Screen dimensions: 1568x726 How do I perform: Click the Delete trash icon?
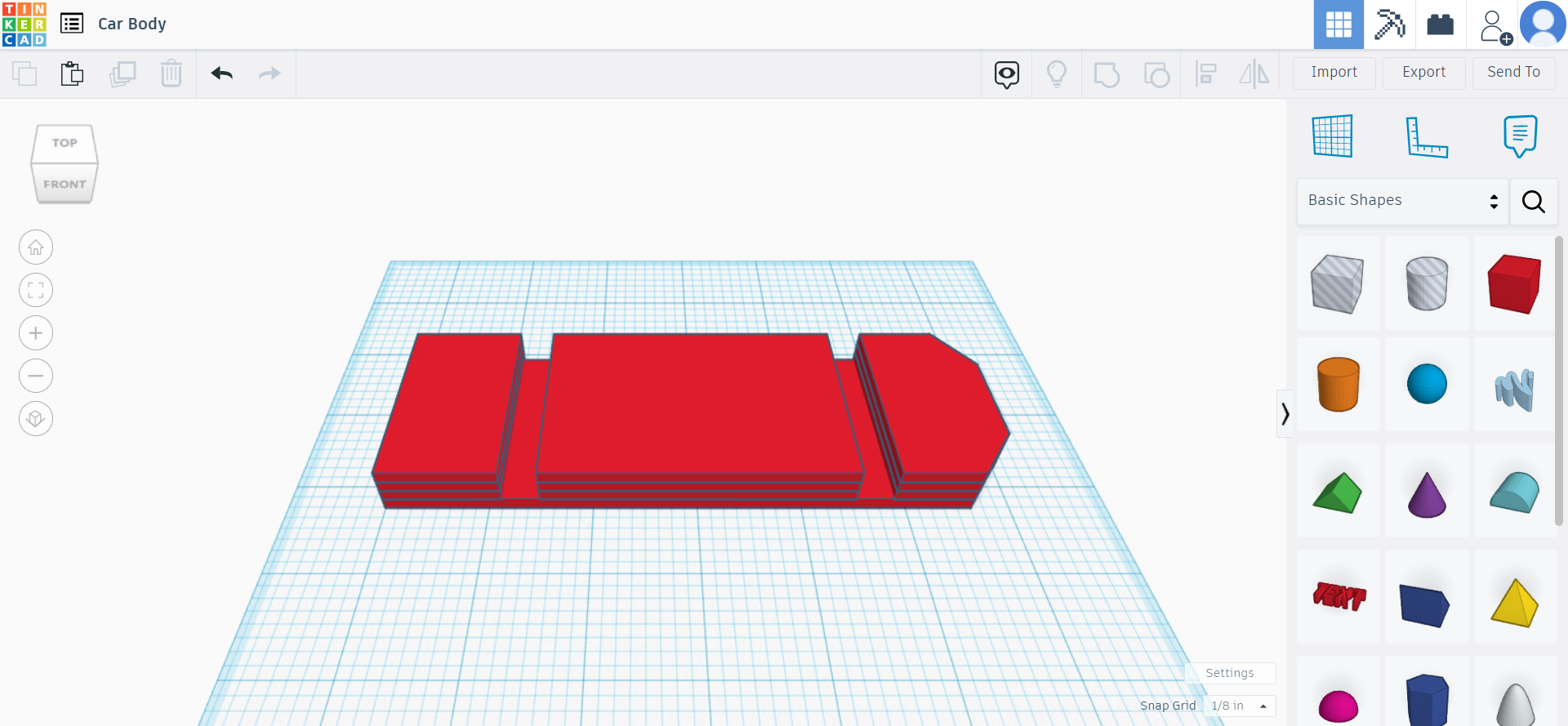point(171,73)
